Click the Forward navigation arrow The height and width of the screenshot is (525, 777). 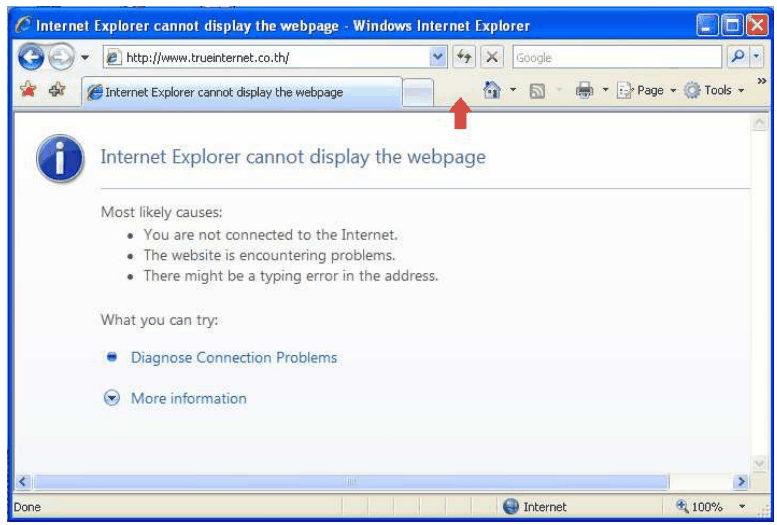pos(61,58)
